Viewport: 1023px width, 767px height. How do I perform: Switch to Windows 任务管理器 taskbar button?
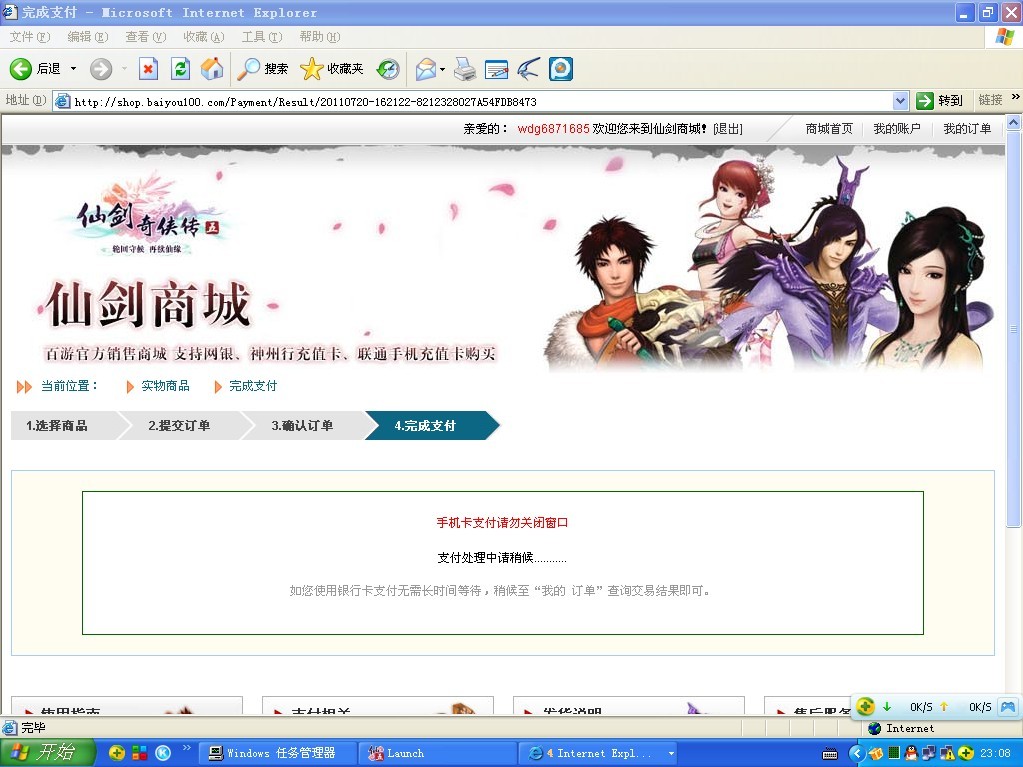[x=277, y=753]
